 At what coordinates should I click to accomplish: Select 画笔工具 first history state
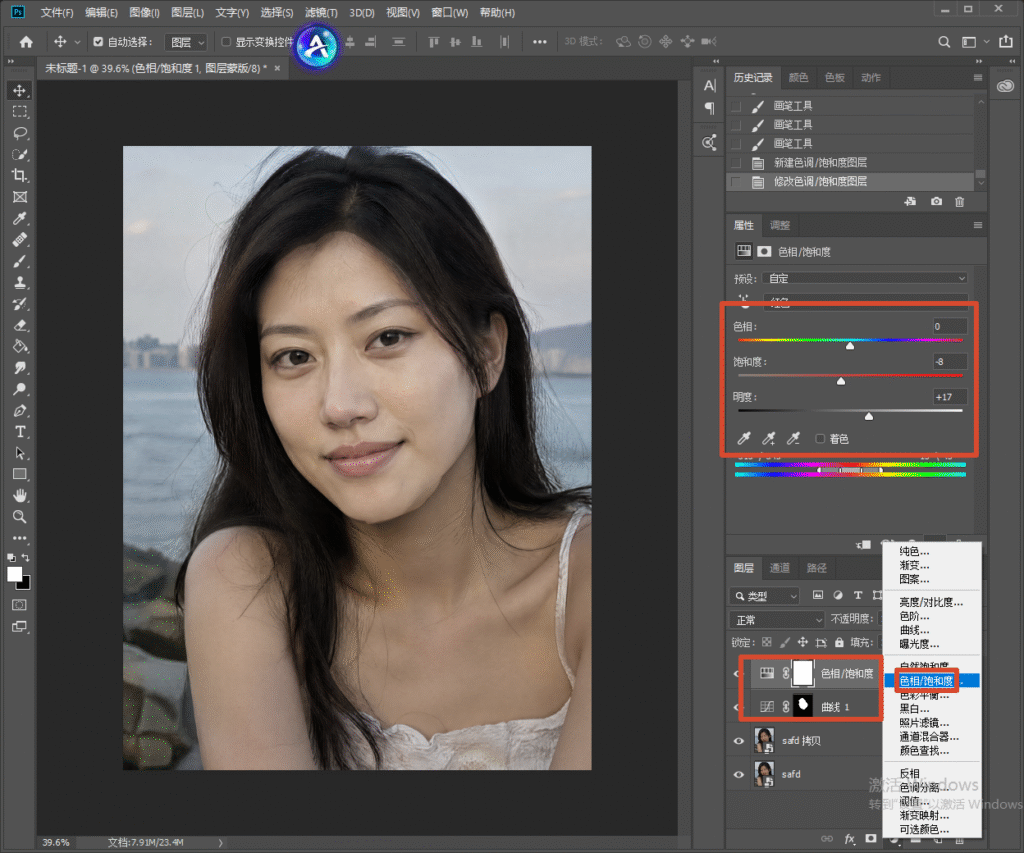click(x=852, y=106)
